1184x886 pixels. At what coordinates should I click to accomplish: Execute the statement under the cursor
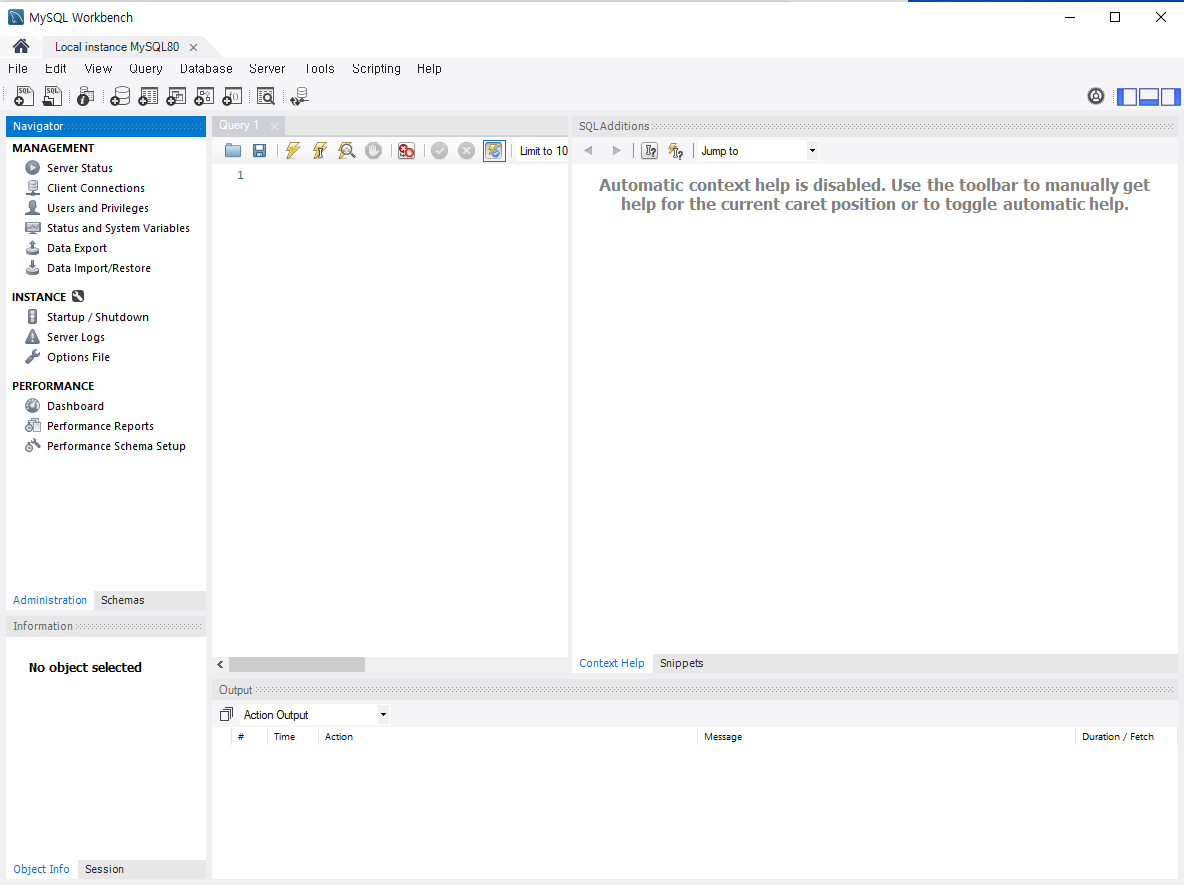coord(319,150)
